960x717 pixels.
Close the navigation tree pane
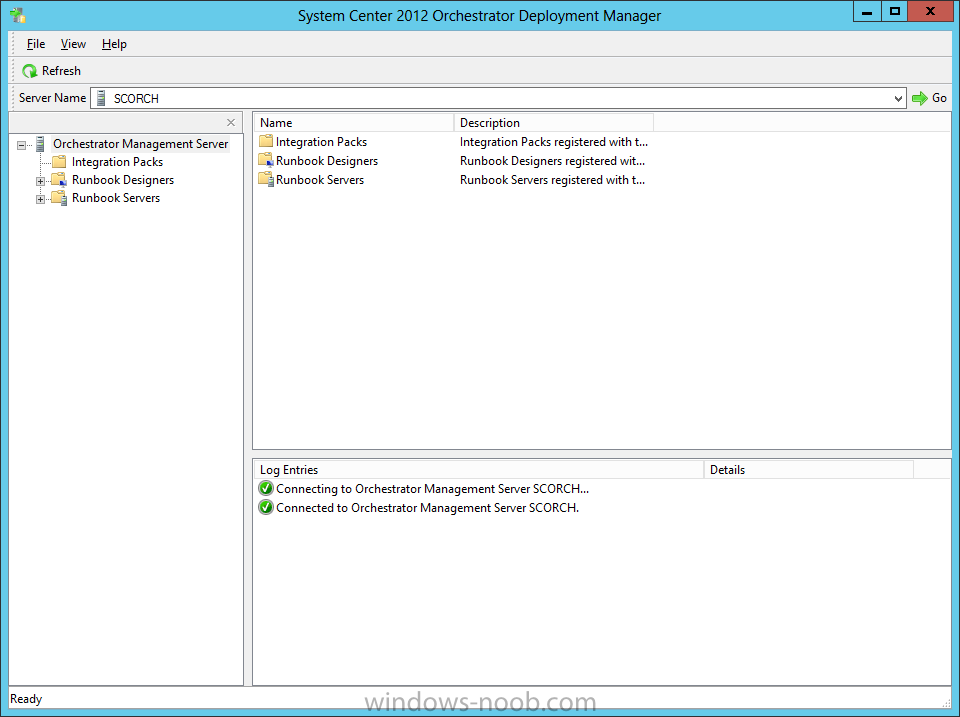click(231, 122)
